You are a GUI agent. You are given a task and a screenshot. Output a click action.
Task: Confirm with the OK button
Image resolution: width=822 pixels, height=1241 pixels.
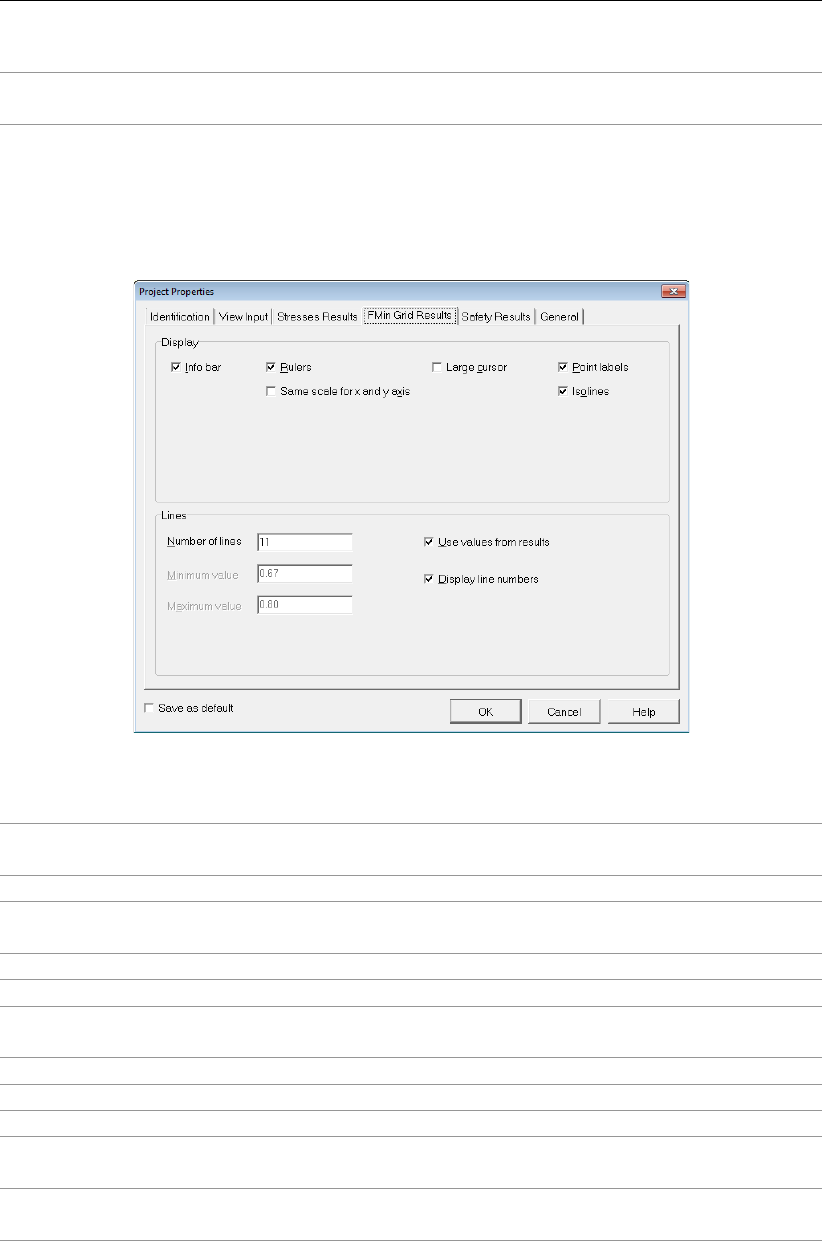[485, 711]
